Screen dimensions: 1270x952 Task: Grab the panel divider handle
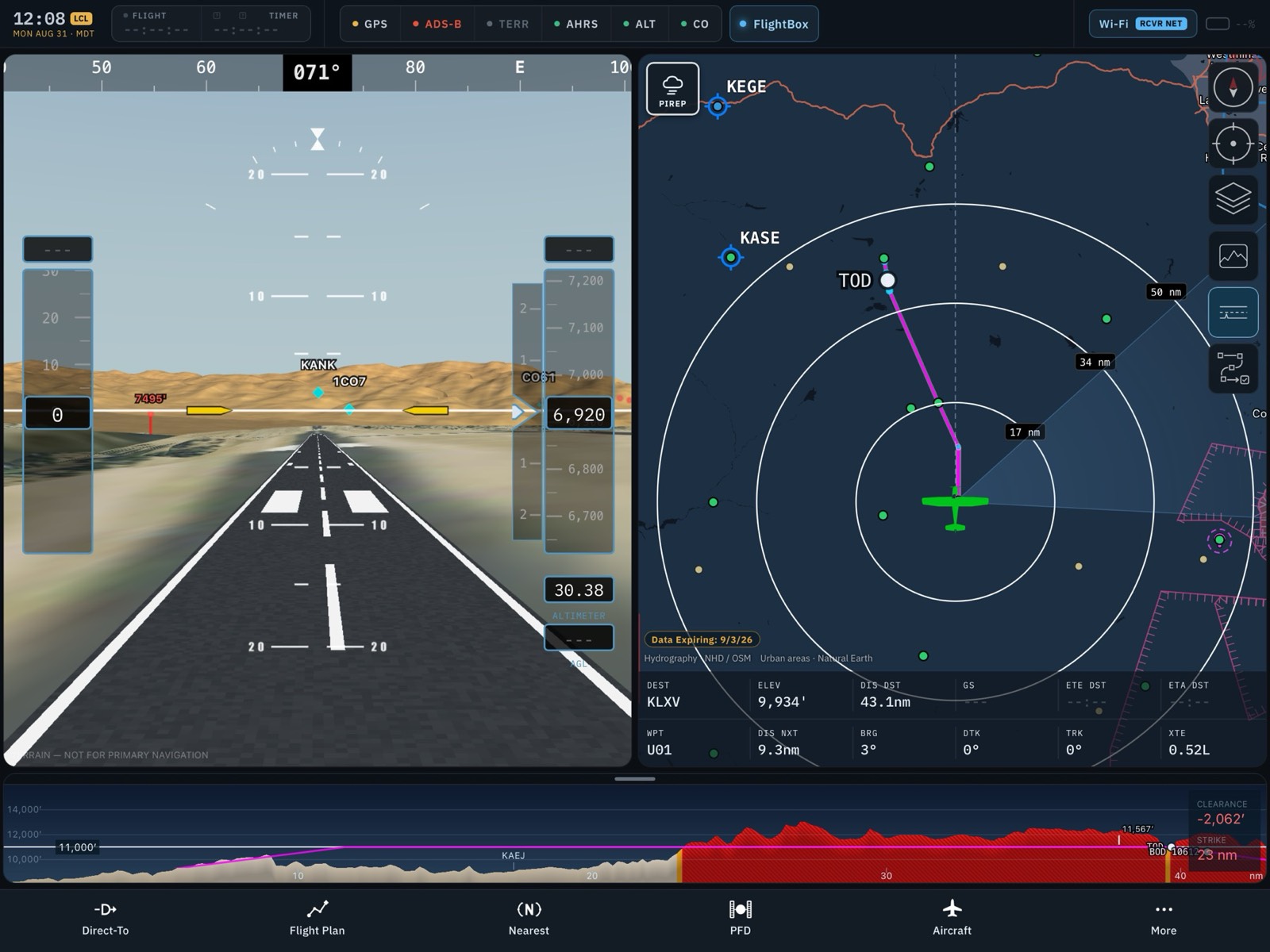tap(635, 779)
